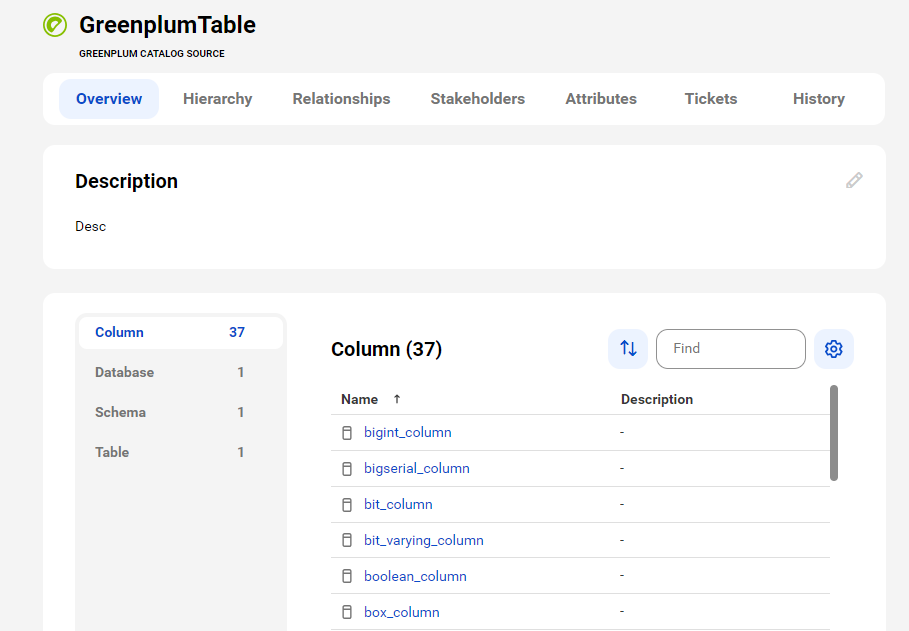This screenshot has width=909, height=631.
Task: Open the bigserial_column link
Action: 417,469
